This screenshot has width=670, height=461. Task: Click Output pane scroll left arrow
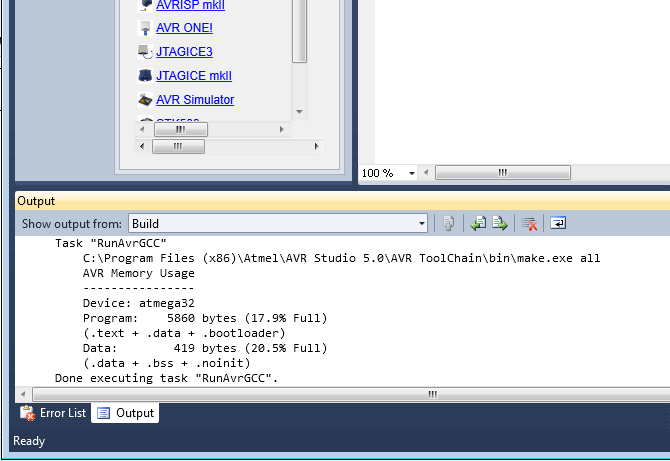coord(23,394)
